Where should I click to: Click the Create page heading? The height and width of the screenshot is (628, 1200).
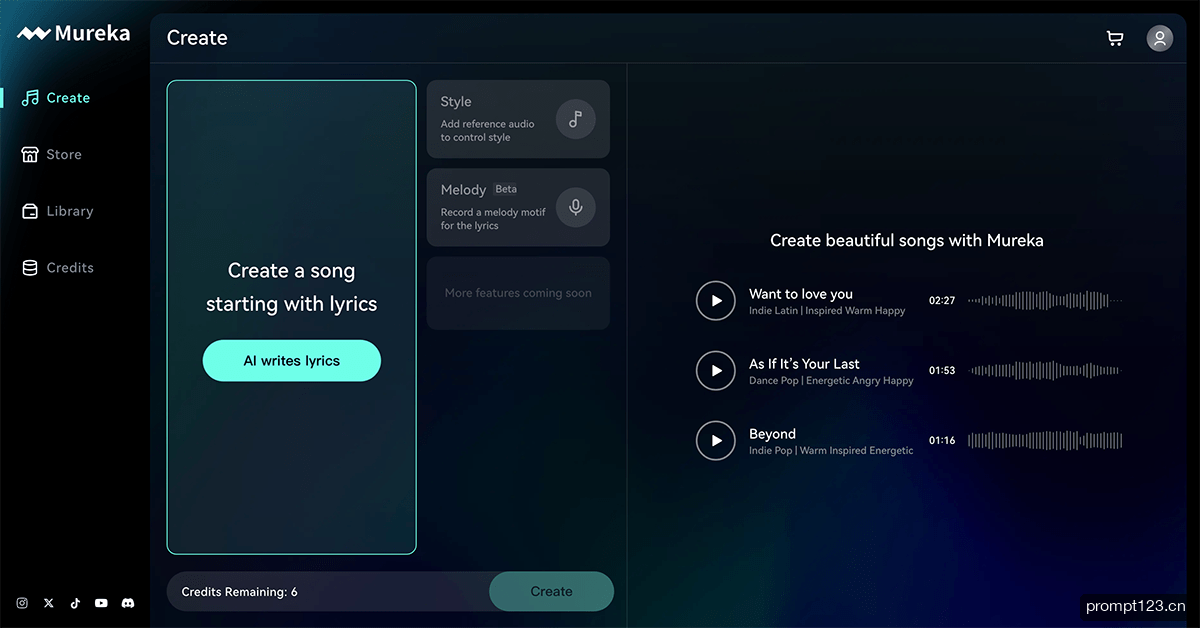[x=197, y=38]
